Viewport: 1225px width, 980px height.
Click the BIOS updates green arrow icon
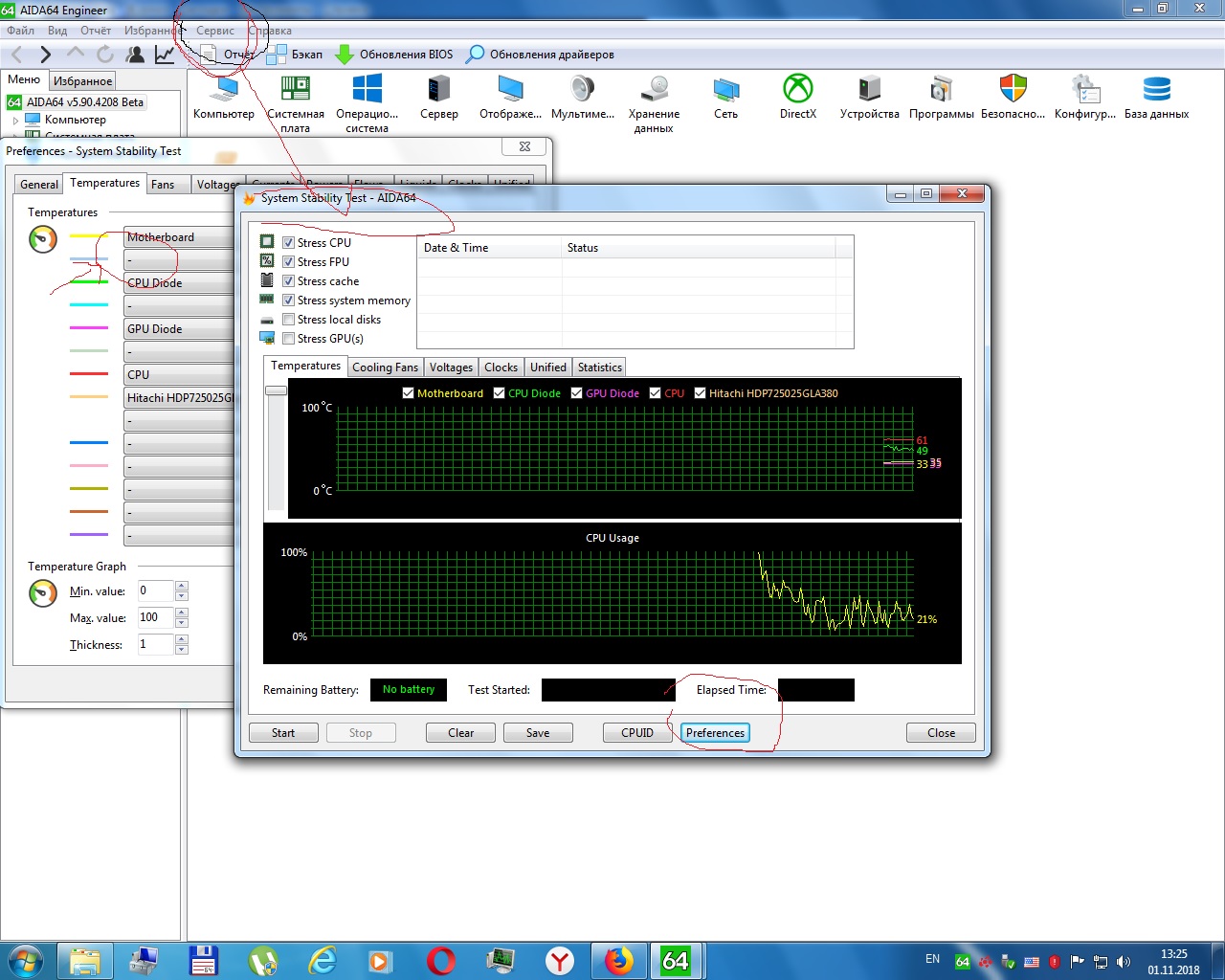click(345, 55)
